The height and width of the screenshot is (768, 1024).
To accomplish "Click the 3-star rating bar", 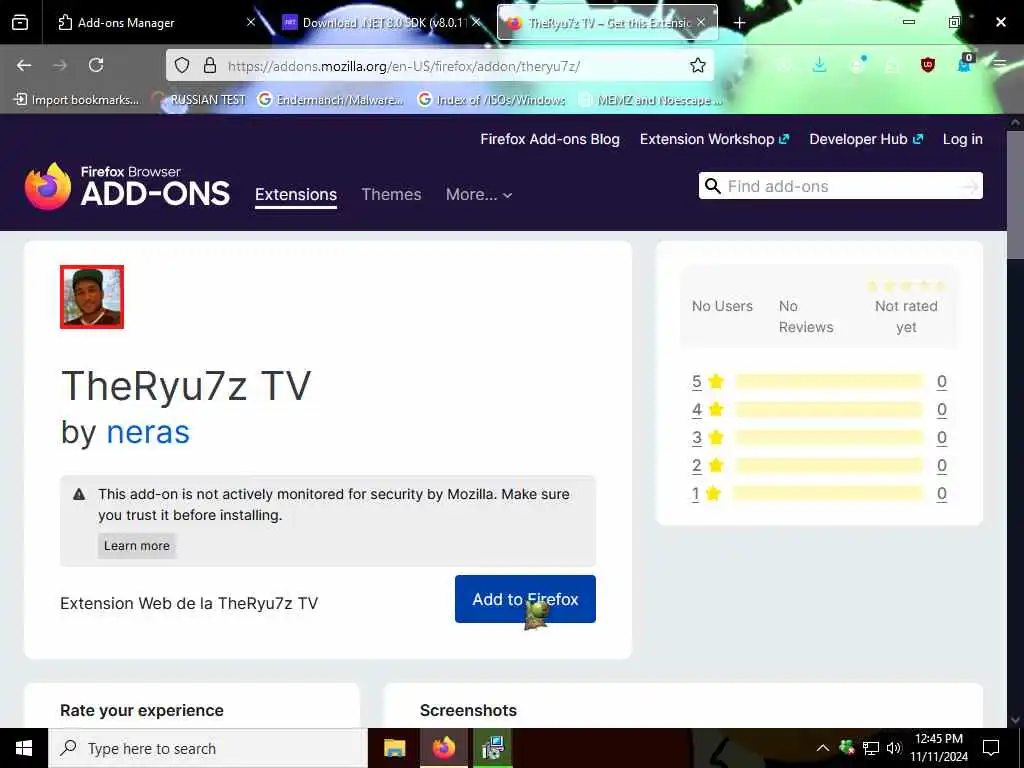I will [x=829, y=438].
